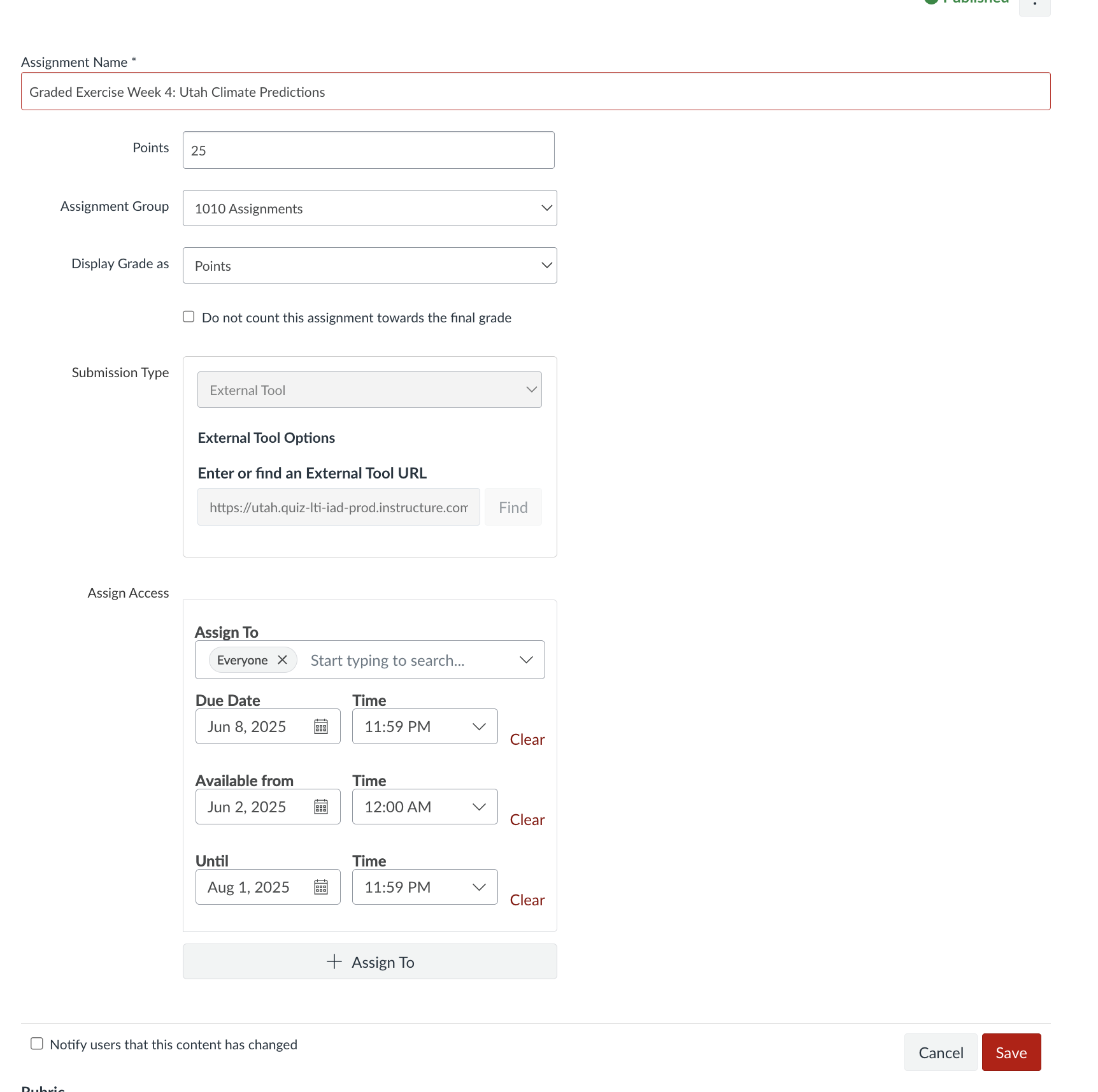
Task: Open the Available from time dropdown
Action: pyautogui.click(x=425, y=807)
